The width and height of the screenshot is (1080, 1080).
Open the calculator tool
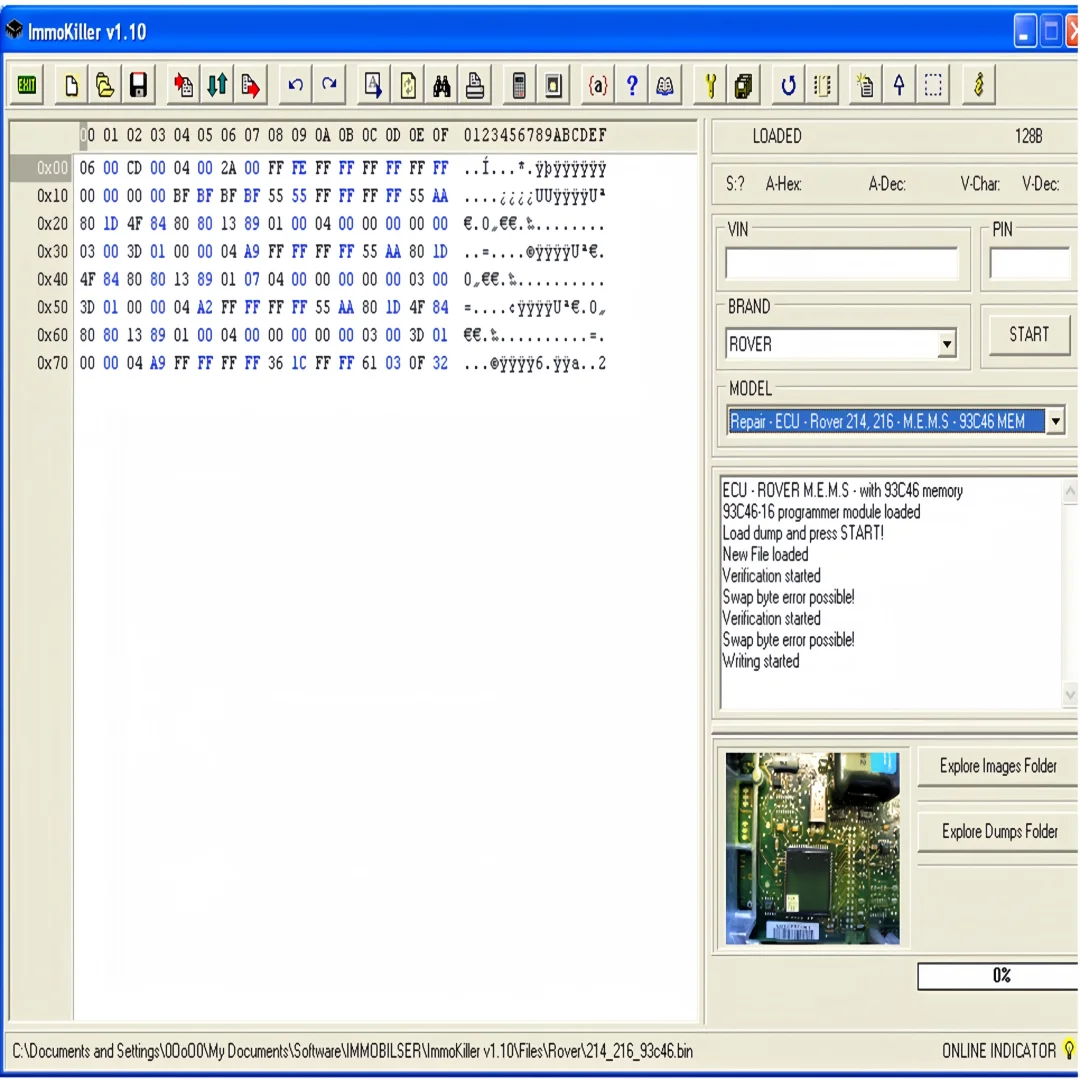(519, 85)
